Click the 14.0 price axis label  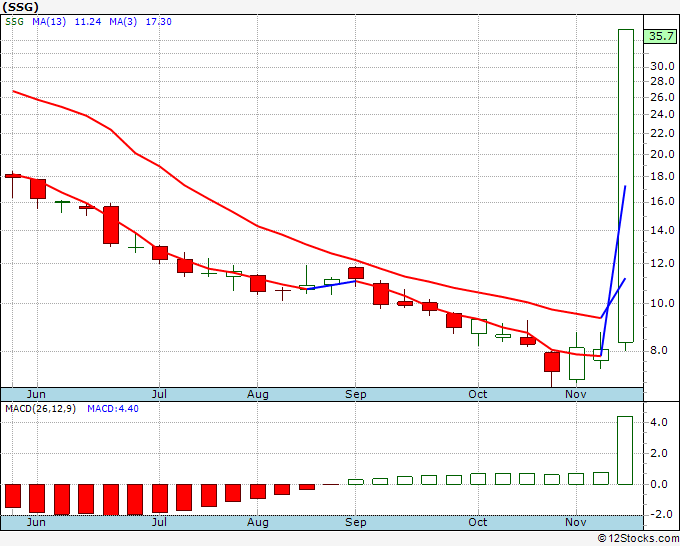pos(662,230)
